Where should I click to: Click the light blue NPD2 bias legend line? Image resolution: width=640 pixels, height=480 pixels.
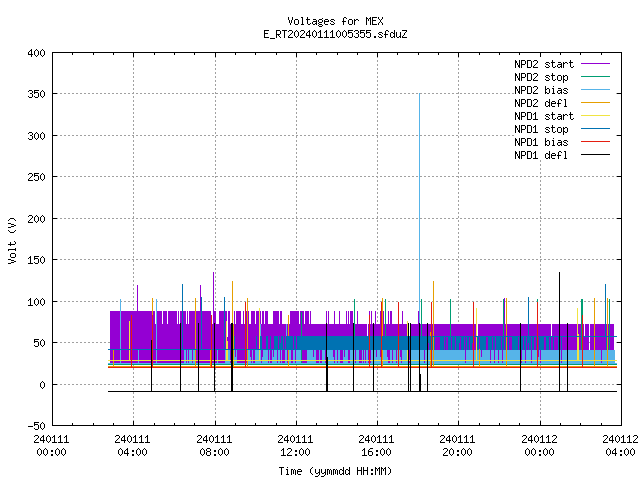click(x=596, y=90)
